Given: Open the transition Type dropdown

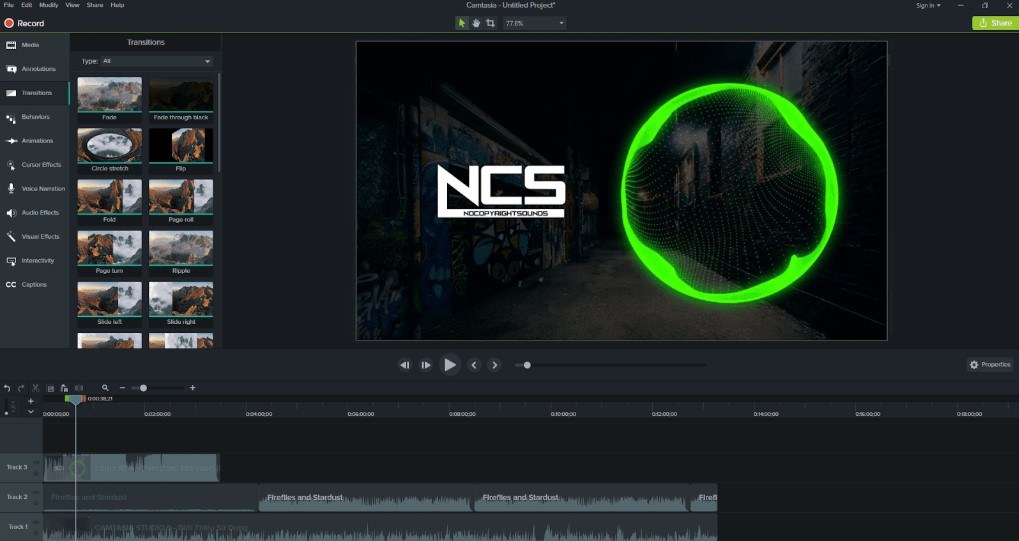Looking at the screenshot, I should (x=156, y=61).
